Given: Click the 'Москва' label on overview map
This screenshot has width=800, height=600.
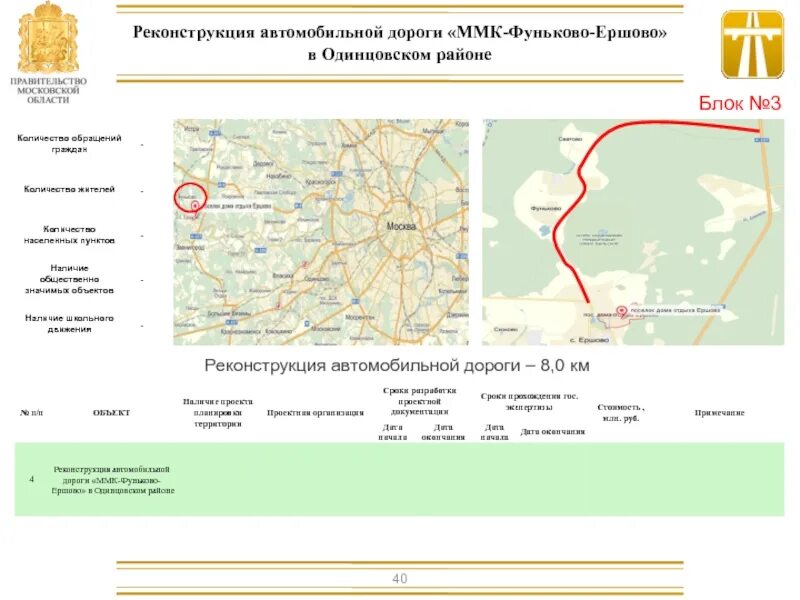Looking at the screenshot, I should [x=401, y=226].
